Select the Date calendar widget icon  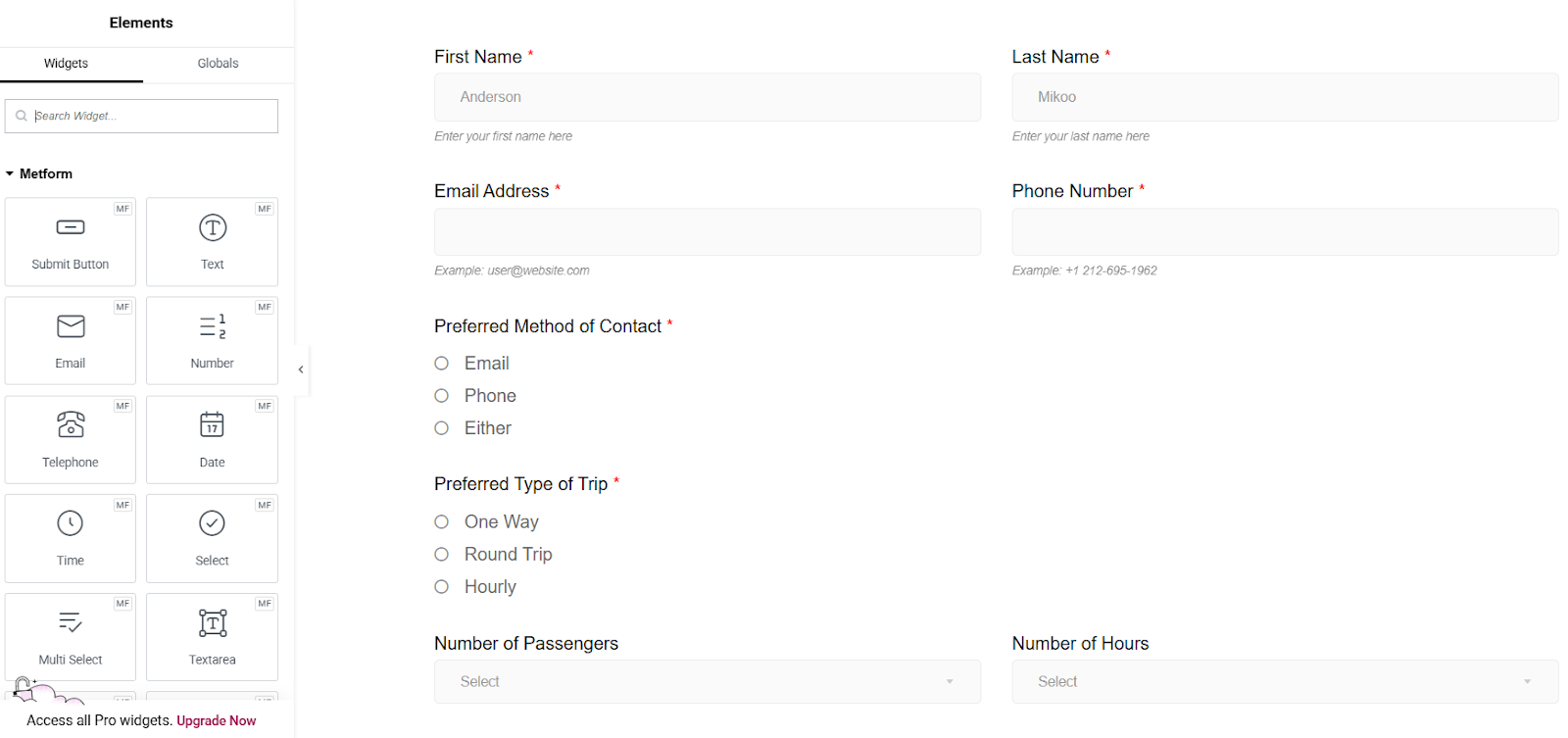click(x=213, y=424)
